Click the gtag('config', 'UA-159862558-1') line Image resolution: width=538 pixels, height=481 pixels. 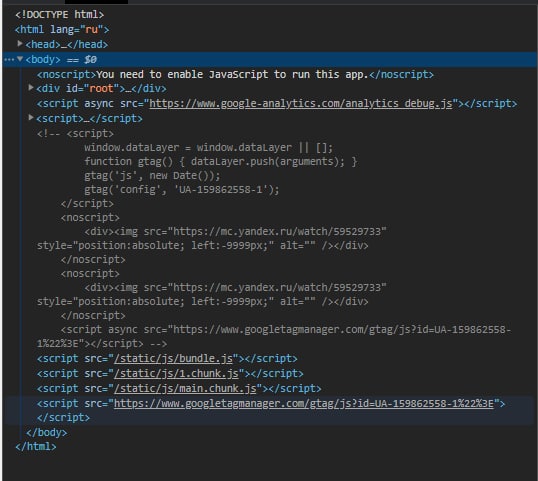pyautogui.click(x=182, y=190)
